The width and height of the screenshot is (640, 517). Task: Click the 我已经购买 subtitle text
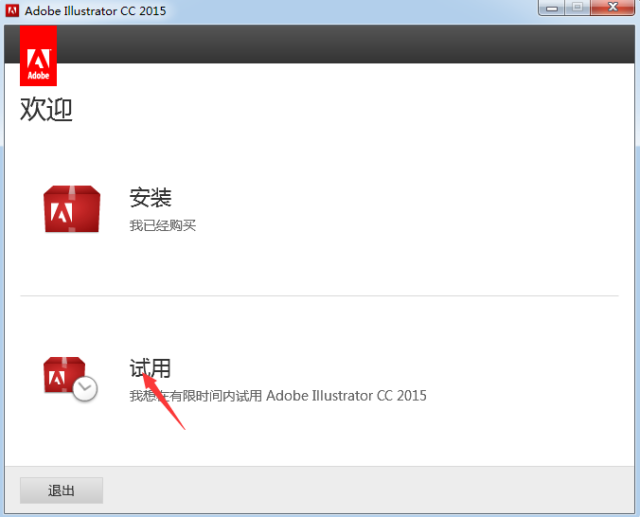[162, 225]
